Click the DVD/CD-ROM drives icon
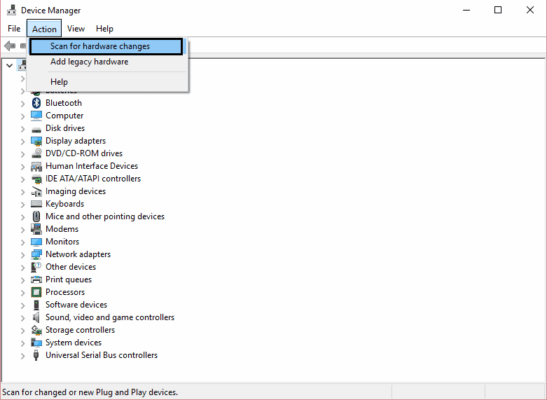 click(x=36, y=153)
